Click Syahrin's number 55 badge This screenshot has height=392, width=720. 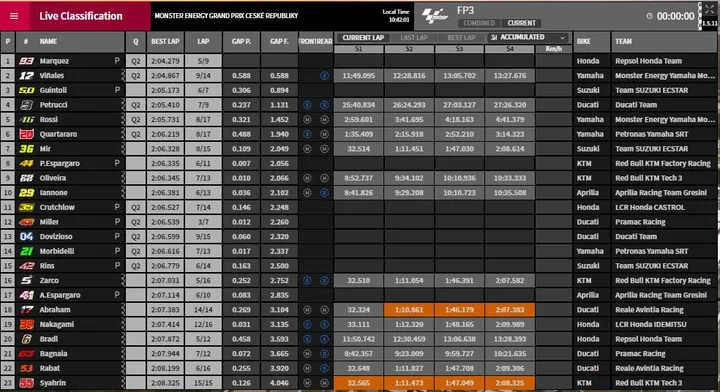(26, 383)
